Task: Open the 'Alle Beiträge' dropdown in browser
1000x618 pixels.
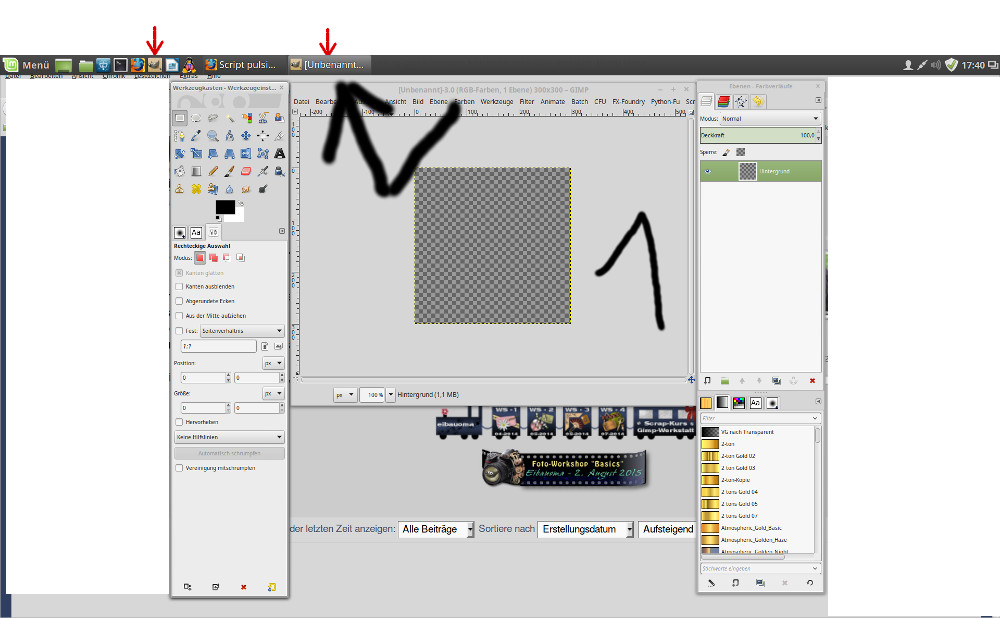Action: pyautogui.click(x=437, y=529)
